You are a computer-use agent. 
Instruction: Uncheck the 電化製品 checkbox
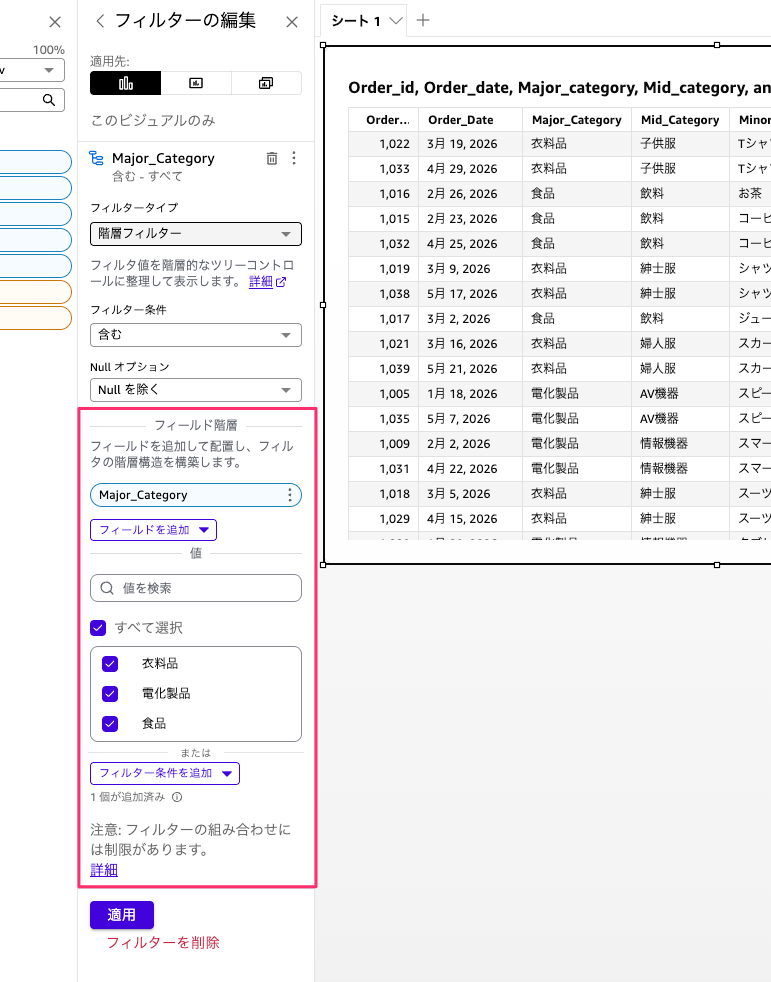click(x=110, y=694)
